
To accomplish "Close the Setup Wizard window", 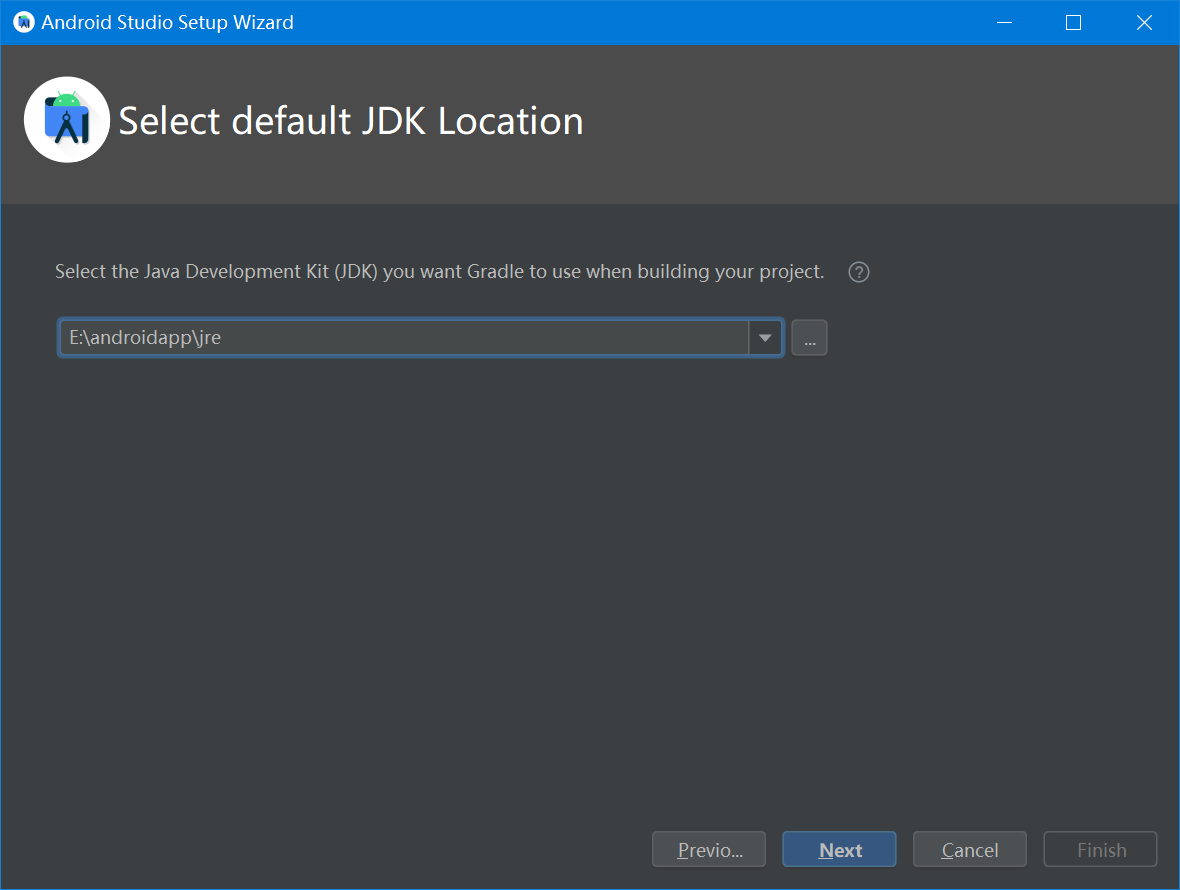I will [1144, 23].
